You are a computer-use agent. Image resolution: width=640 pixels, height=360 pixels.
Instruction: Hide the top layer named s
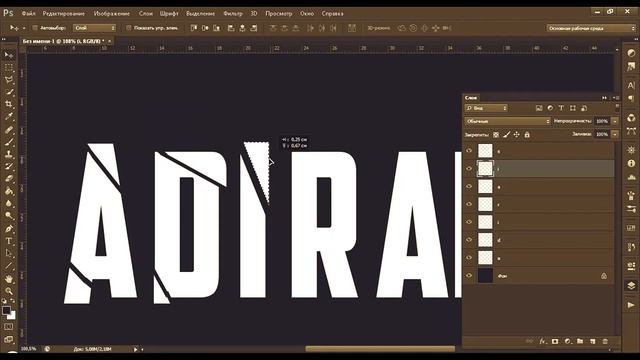coord(469,151)
